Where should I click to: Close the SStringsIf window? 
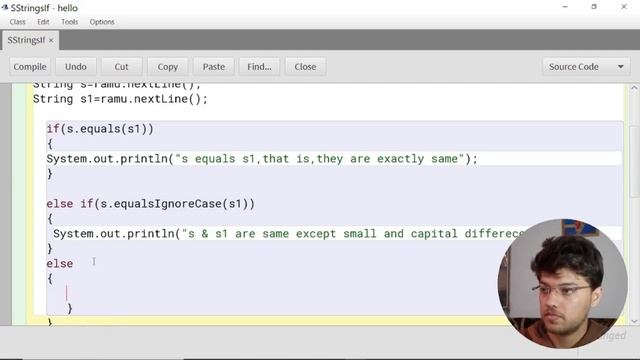(x=624, y=7)
